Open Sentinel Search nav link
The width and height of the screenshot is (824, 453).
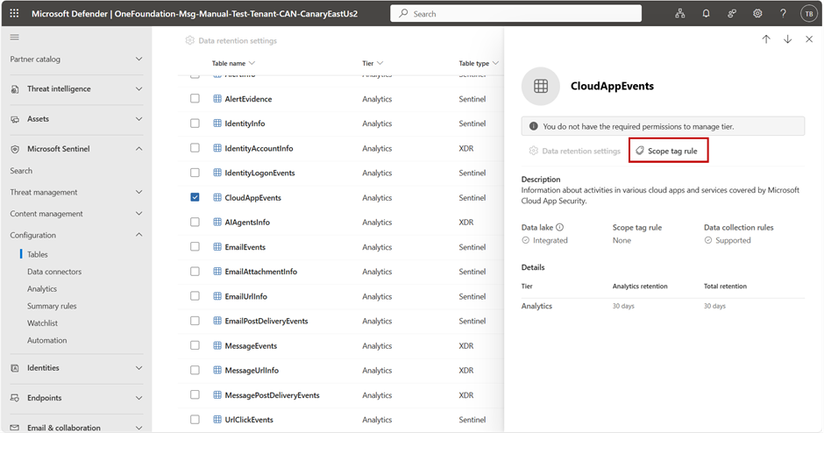pyautogui.click(x=21, y=171)
